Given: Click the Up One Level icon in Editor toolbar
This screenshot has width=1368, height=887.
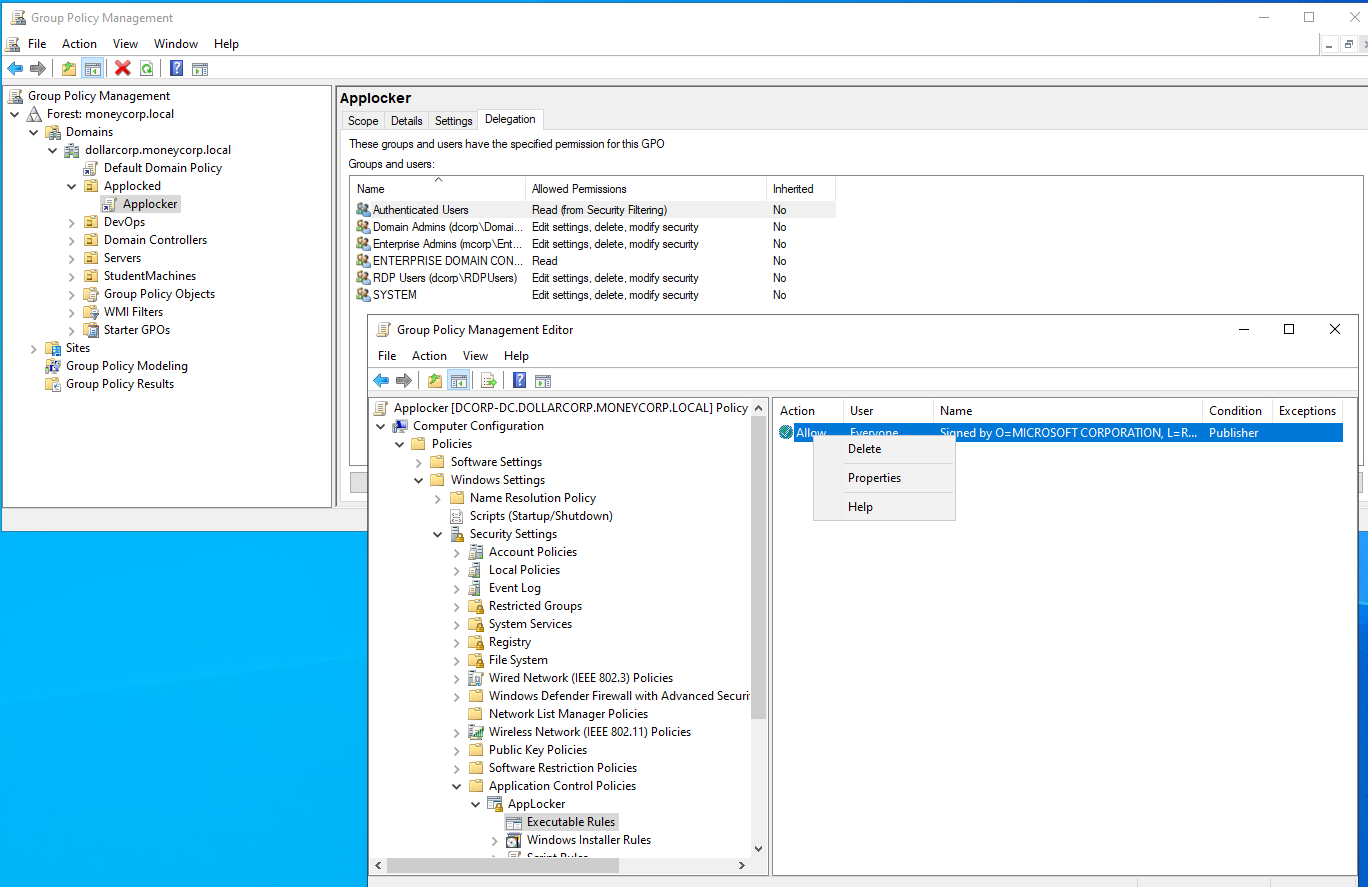Looking at the screenshot, I should 434,380.
